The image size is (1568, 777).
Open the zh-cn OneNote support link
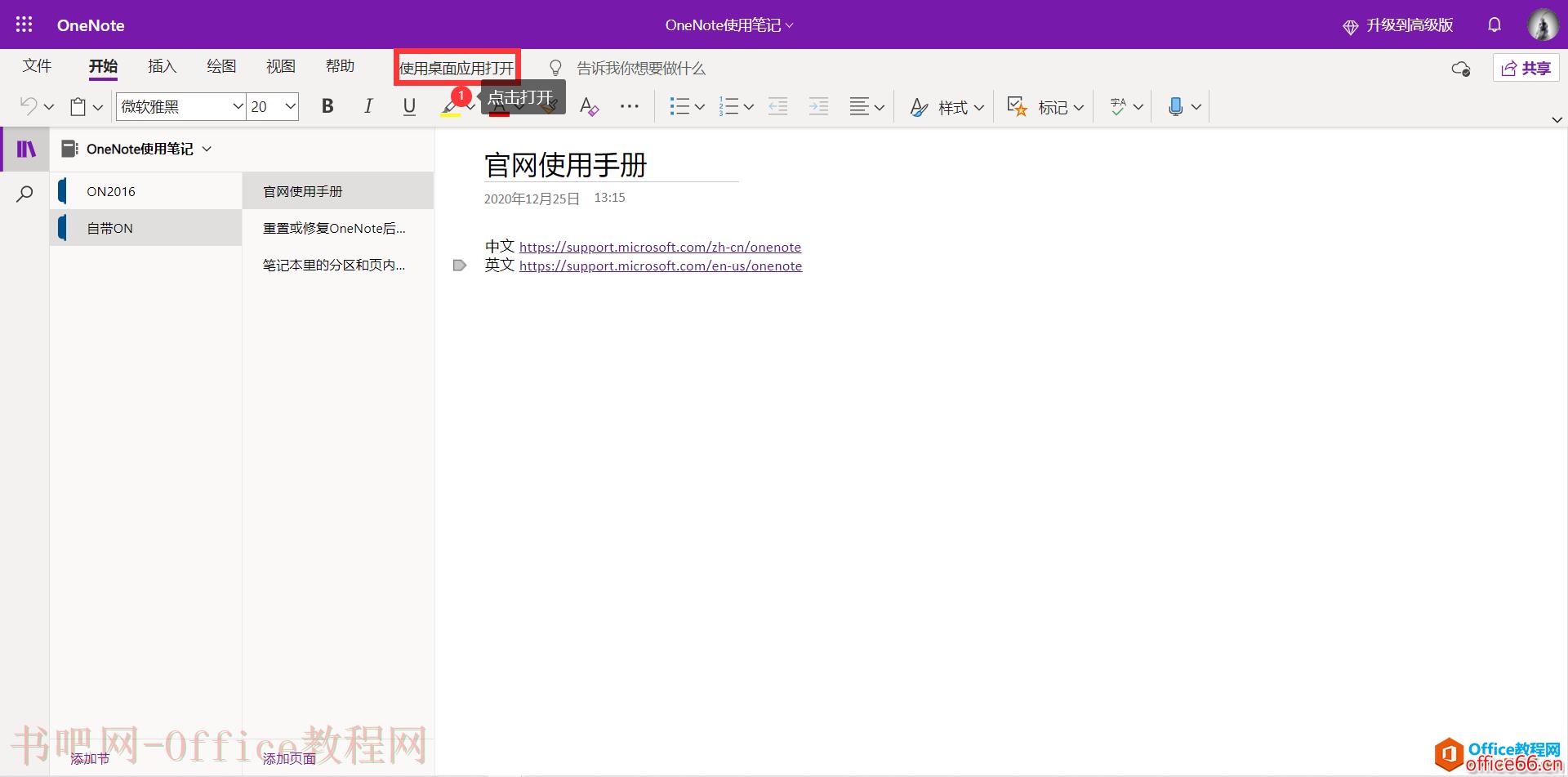coord(660,247)
